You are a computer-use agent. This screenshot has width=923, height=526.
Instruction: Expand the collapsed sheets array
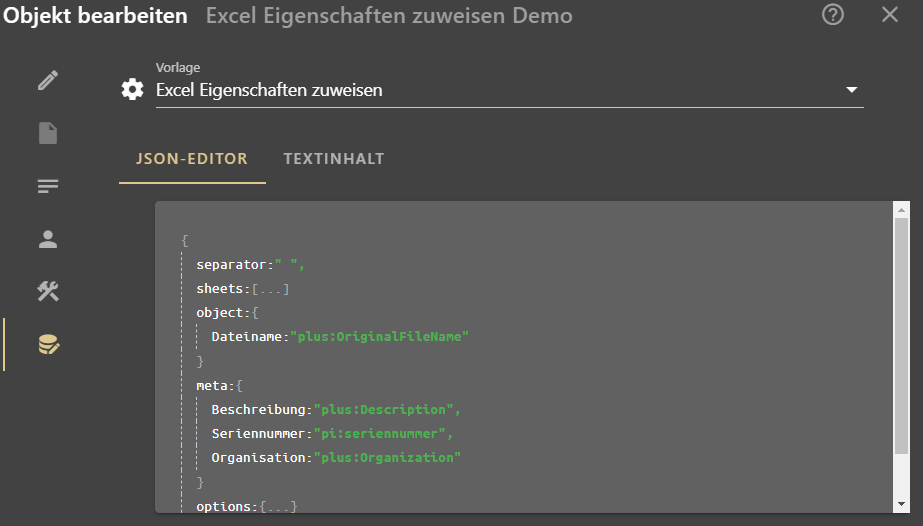(x=270, y=289)
